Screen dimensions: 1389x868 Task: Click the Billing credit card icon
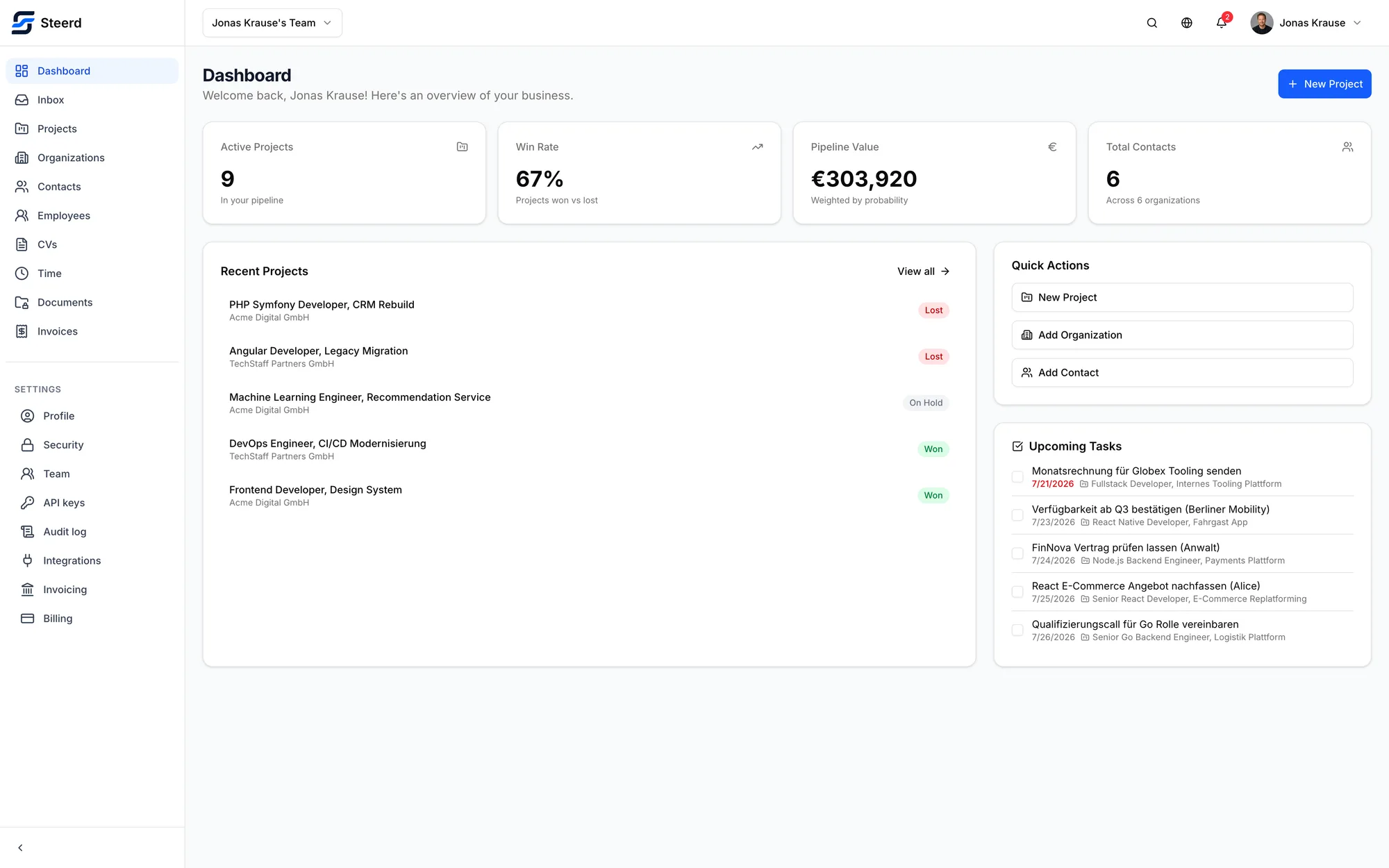pos(28,619)
